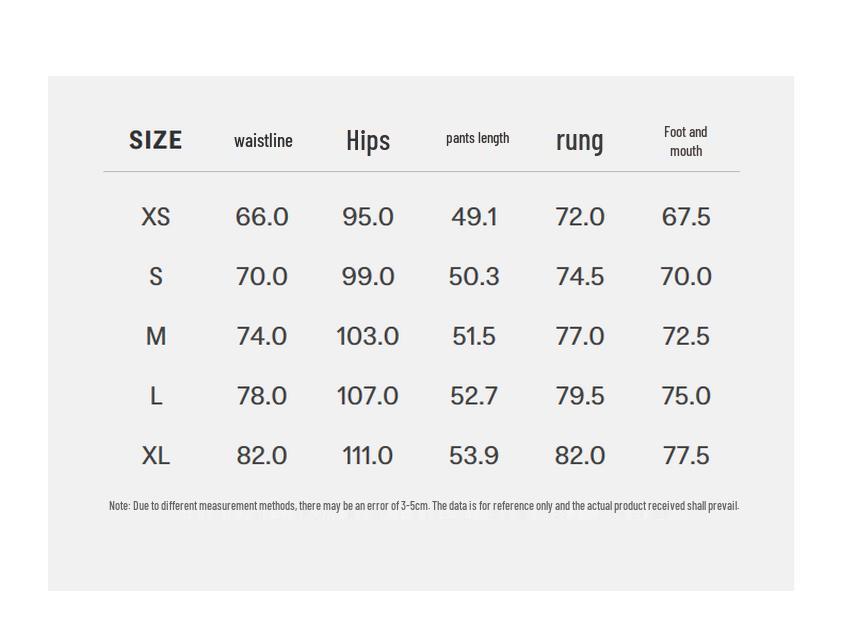The height and width of the screenshot is (632, 842).
Task: Click the waistline value 78.0
Action: point(262,396)
